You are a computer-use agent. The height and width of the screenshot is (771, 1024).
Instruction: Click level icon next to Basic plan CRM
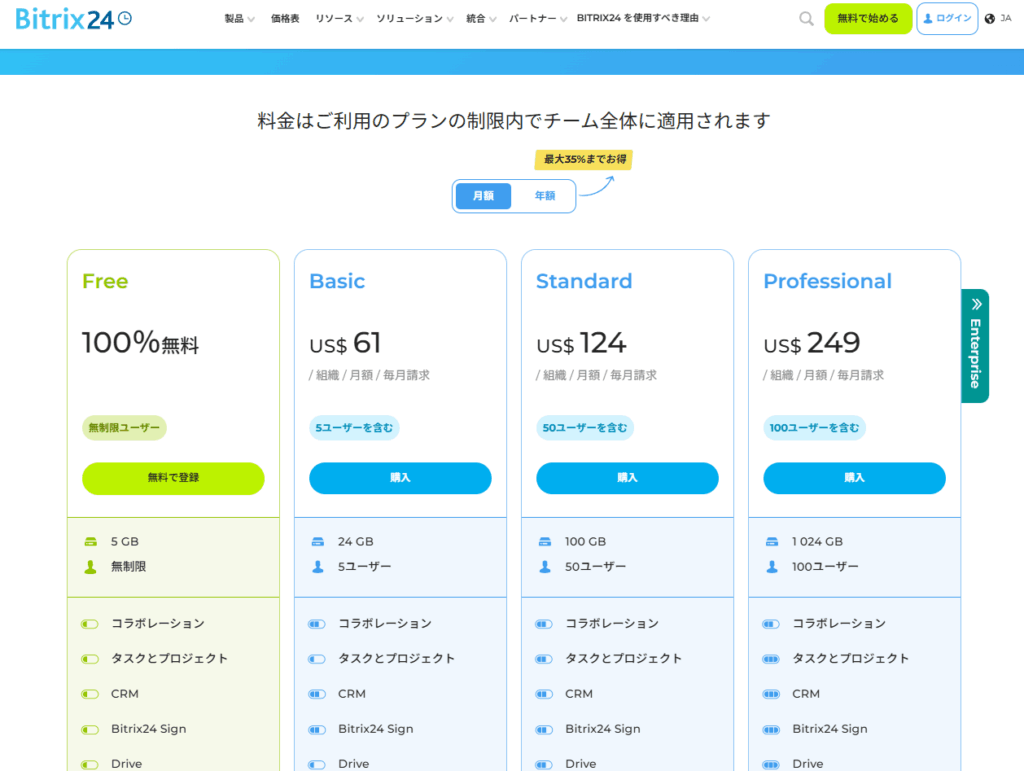(317, 694)
